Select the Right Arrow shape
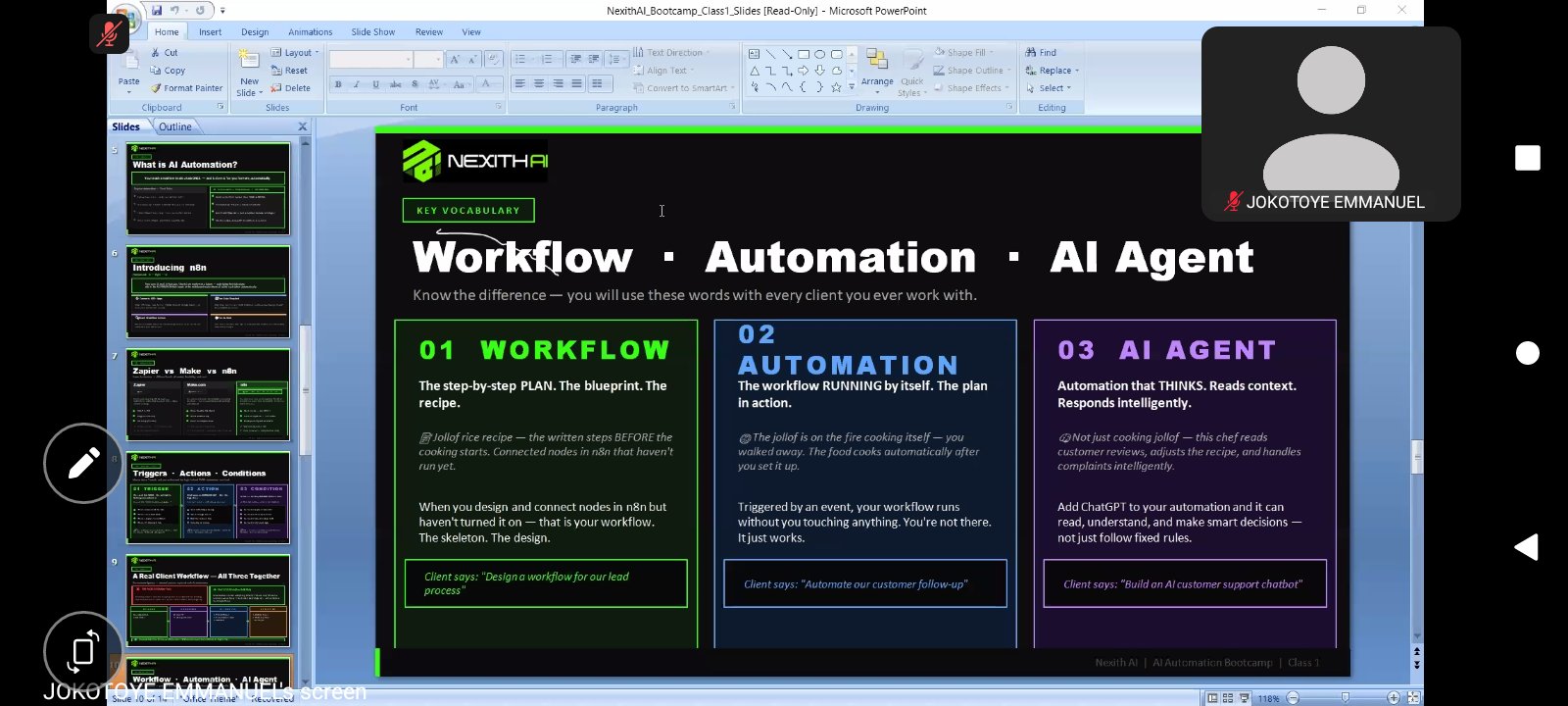1568x706 pixels. tap(804, 71)
